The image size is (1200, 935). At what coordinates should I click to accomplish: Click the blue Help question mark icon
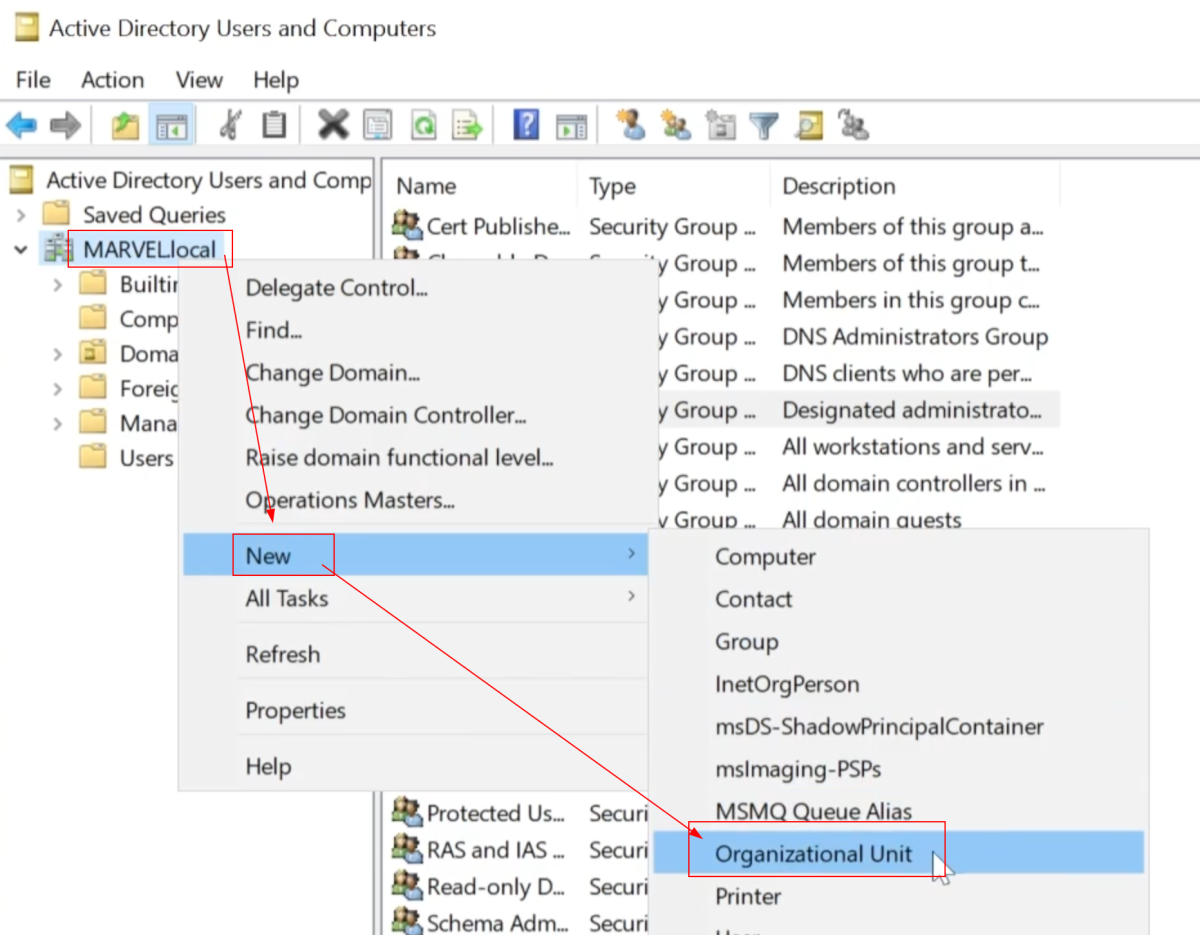pos(526,125)
